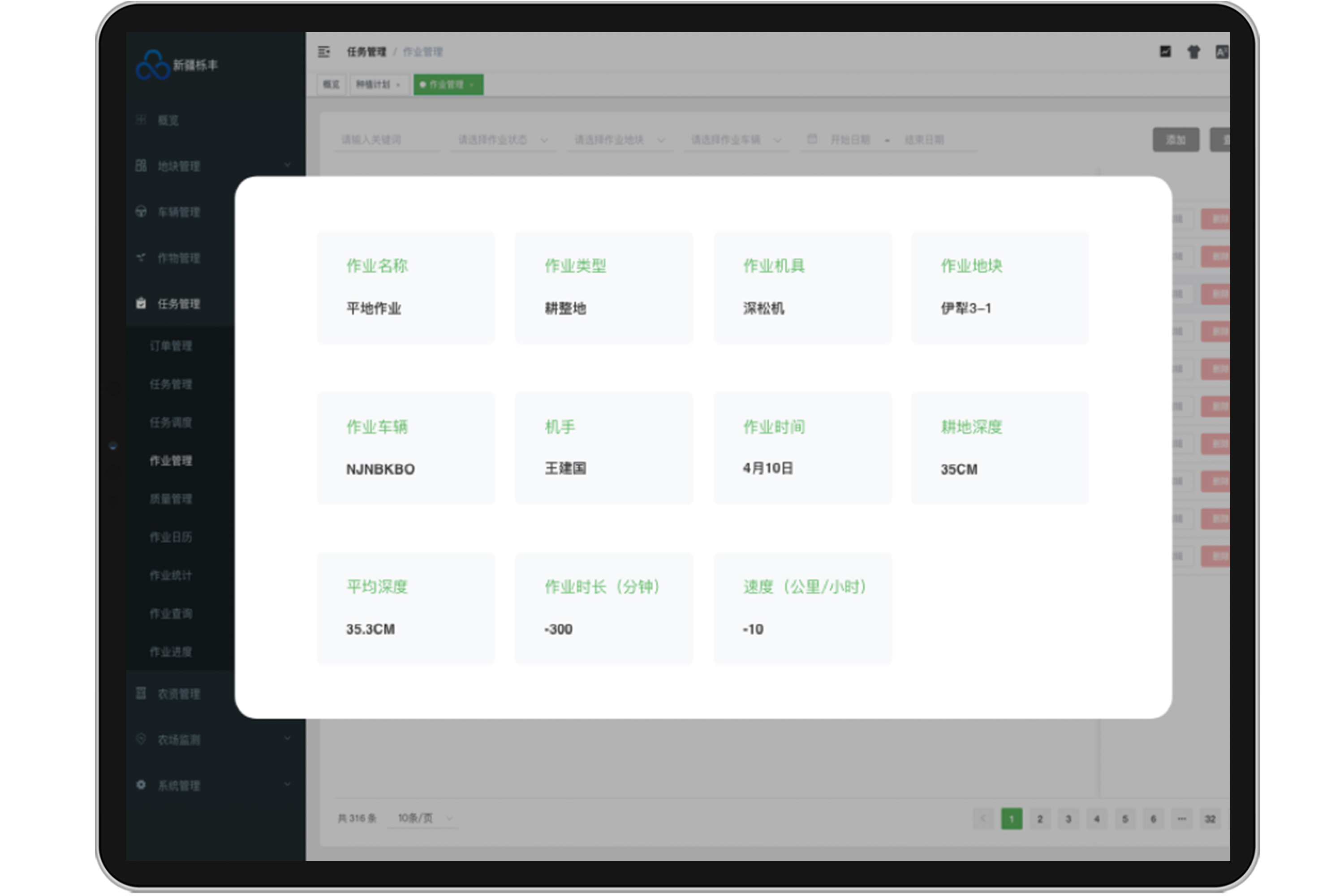Select the green 作业管理 page tab
1344x896 pixels.
tap(448, 85)
